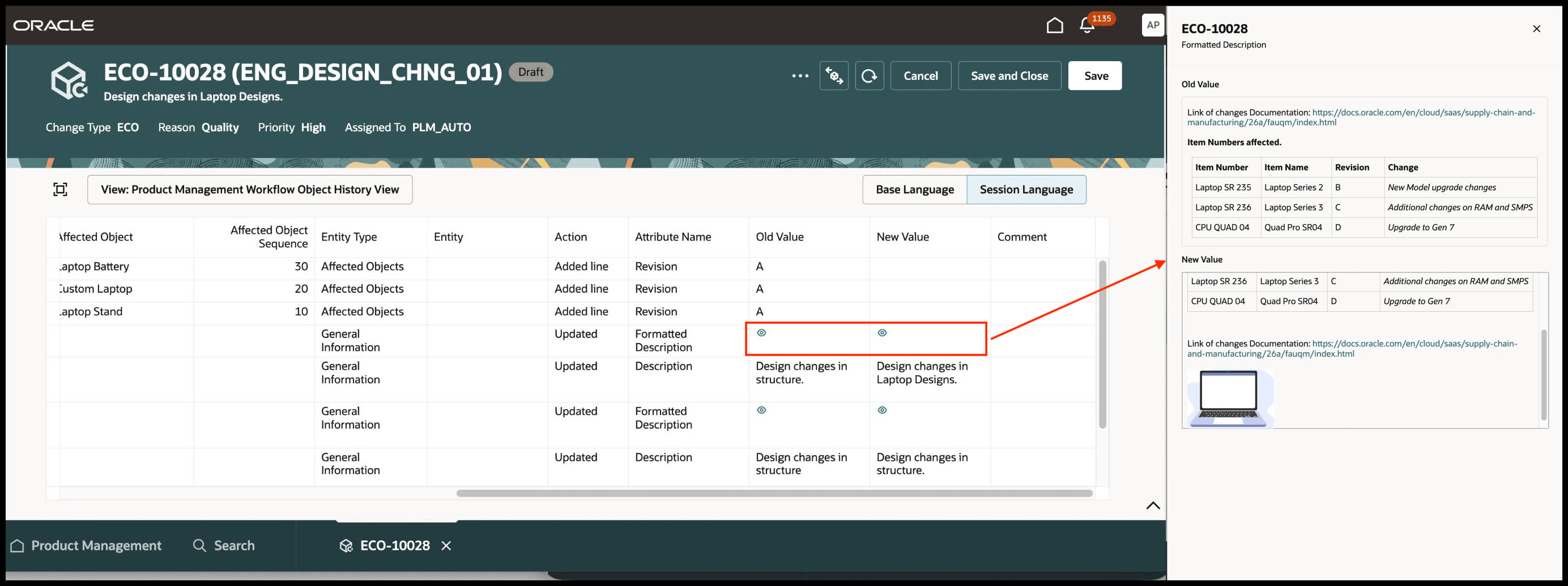Click Assigned To PLM_AUTO
Viewport: 1568px width, 586px height.
tap(408, 128)
